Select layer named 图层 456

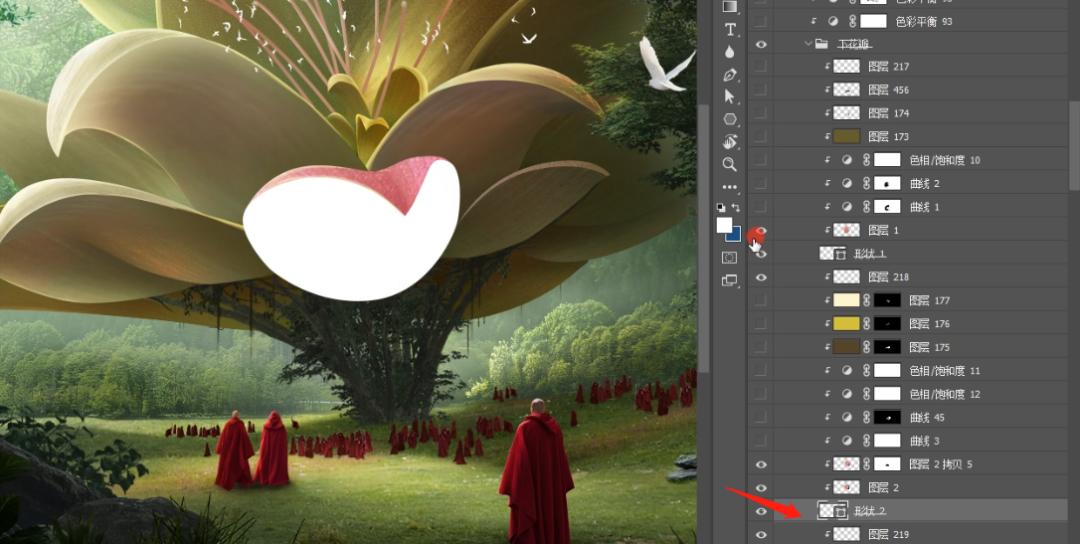coord(889,90)
